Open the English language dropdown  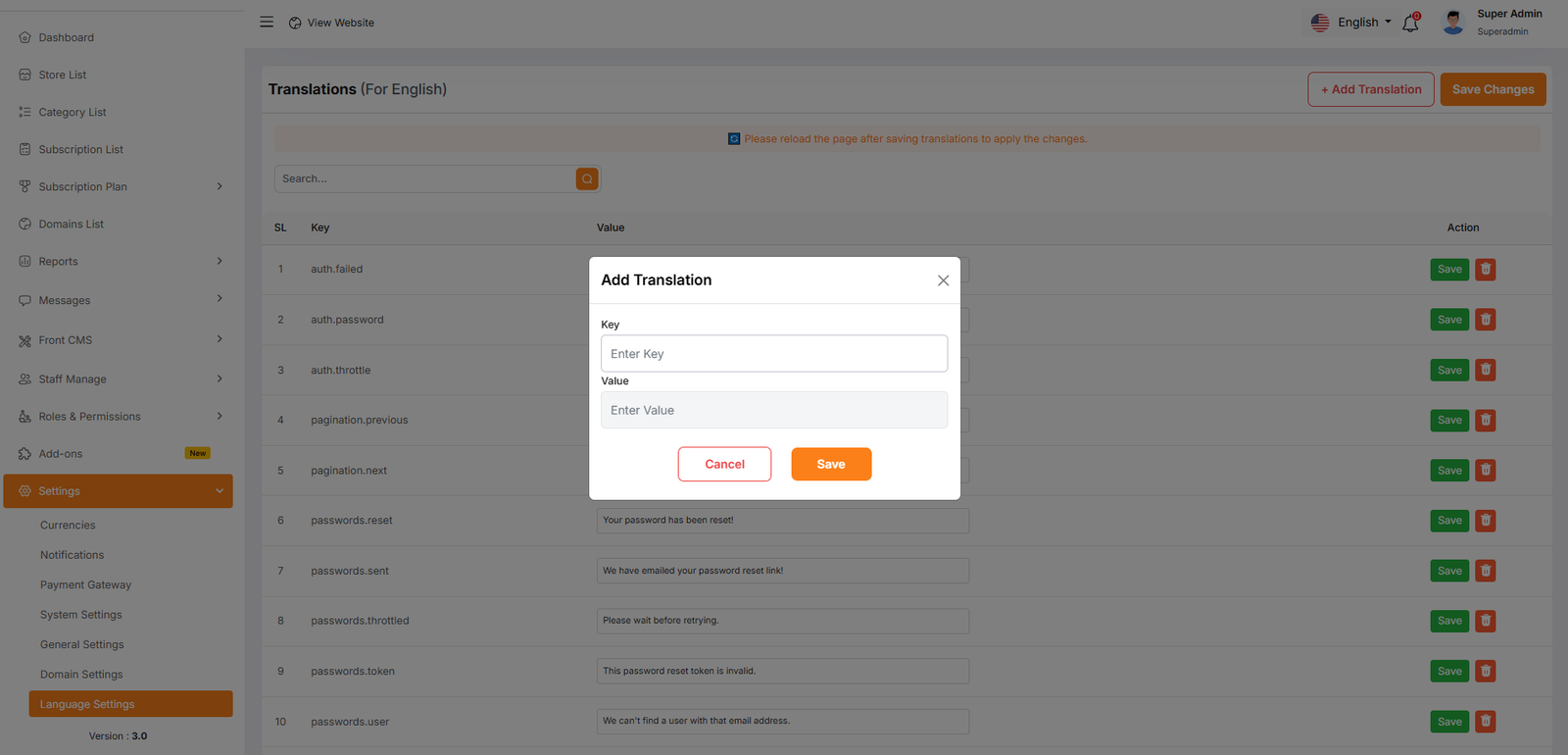tap(1352, 23)
